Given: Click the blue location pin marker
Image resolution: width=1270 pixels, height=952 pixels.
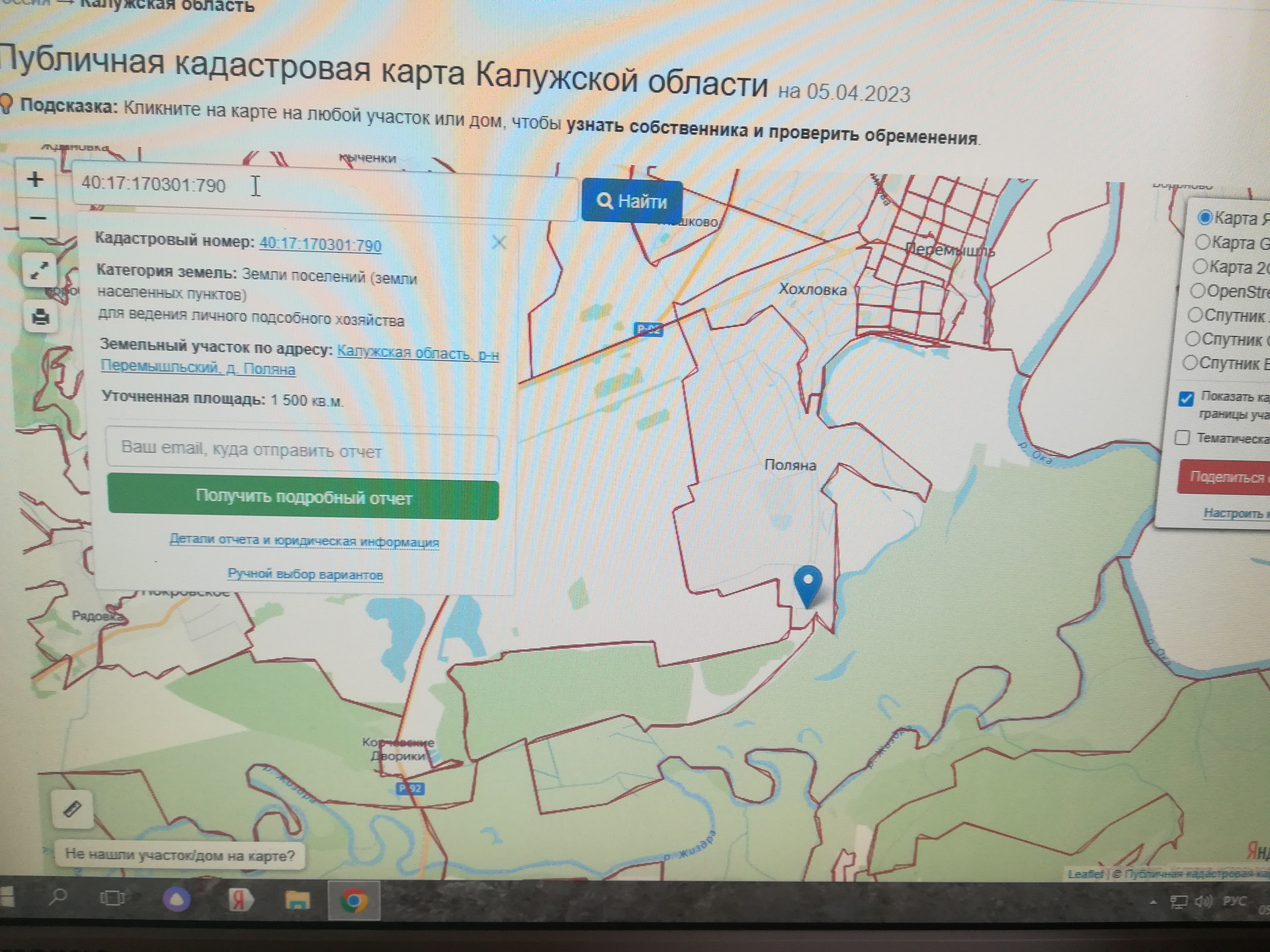Looking at the screenshot, I should point(808,583).
